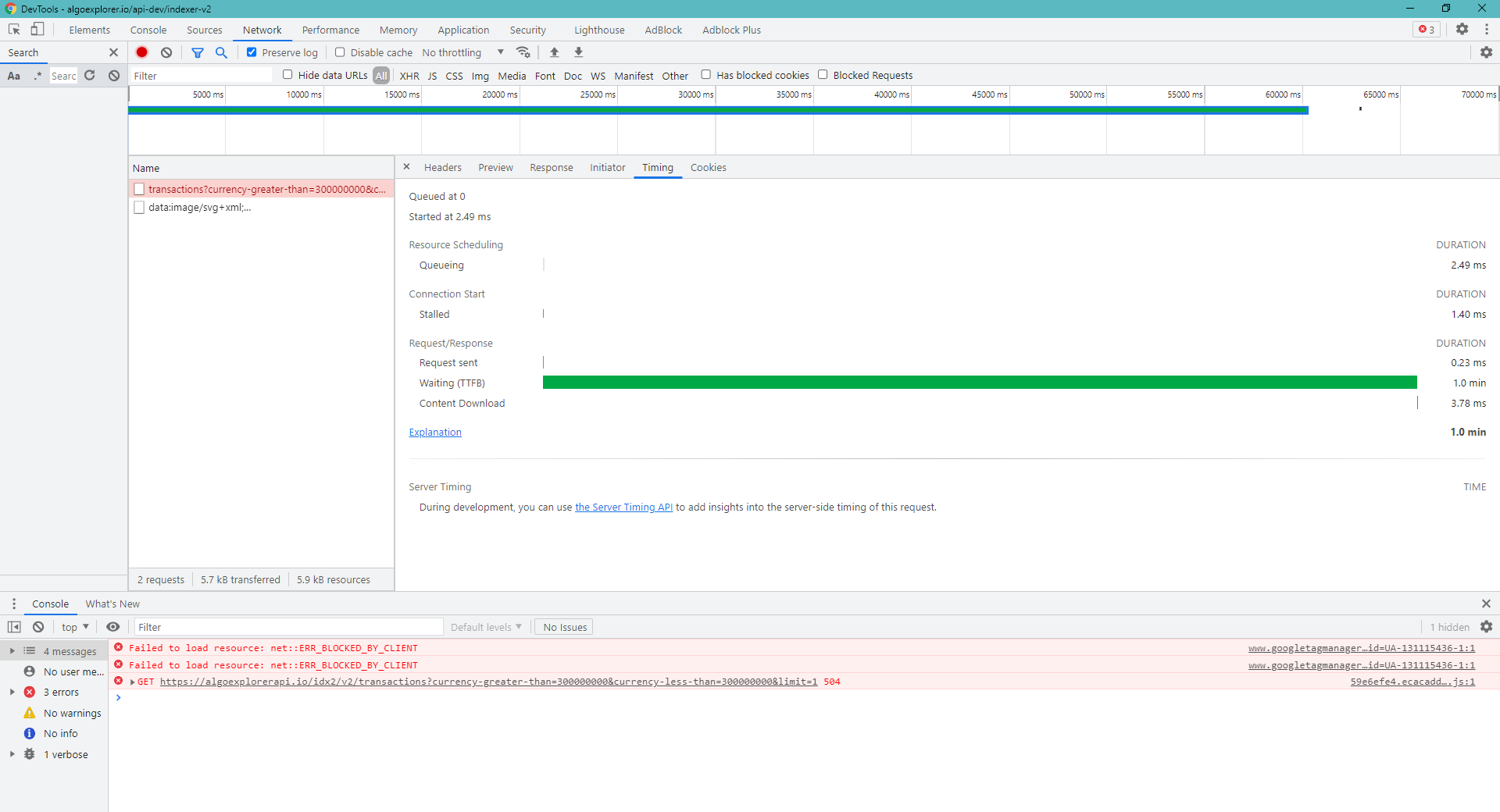Toggle Preserve log checkbox
This screenshot has width=1500, height=812.
(x=252, y=52)
